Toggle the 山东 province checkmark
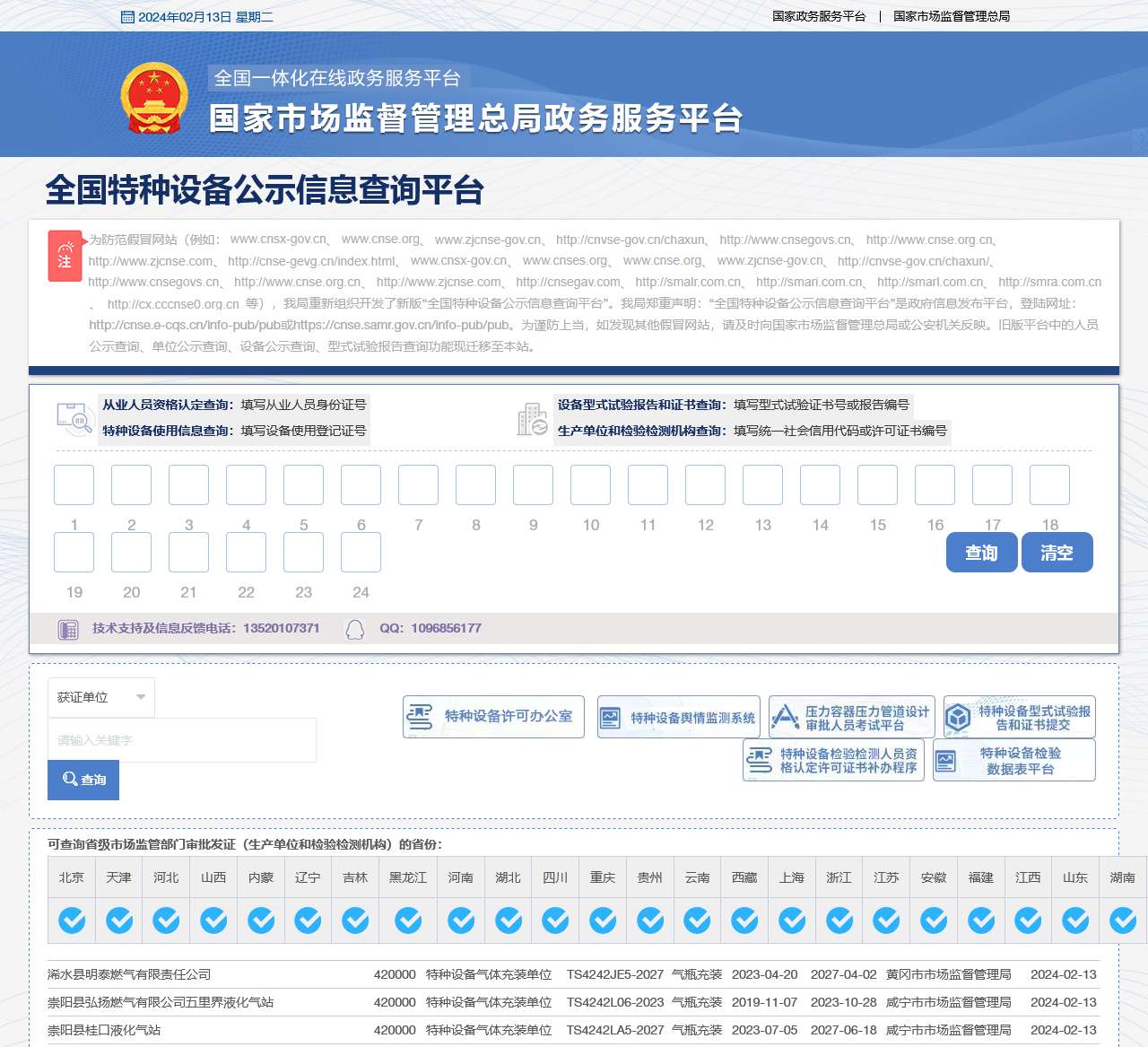The width and height of the screenshot is (1148, 1047). coord(1074,920)
